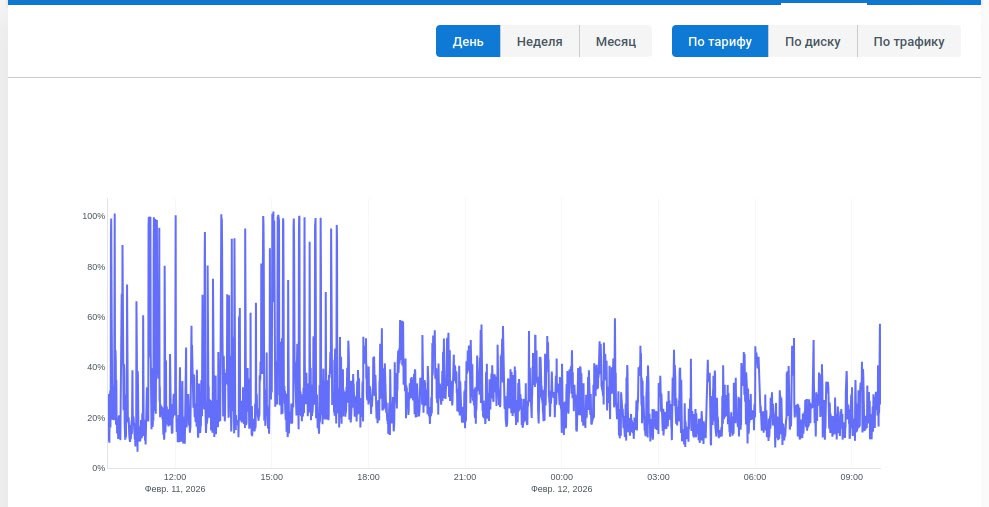Click the 06:00 time axis label
989x507 pixels.
(755, 477)
